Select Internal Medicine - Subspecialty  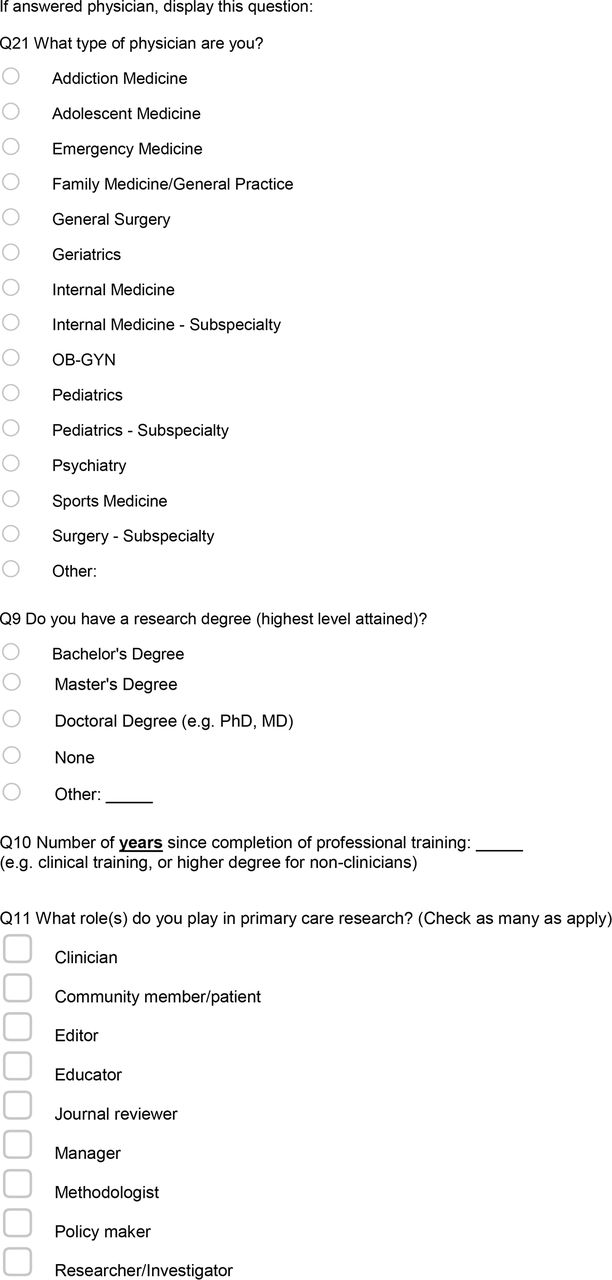11,322
